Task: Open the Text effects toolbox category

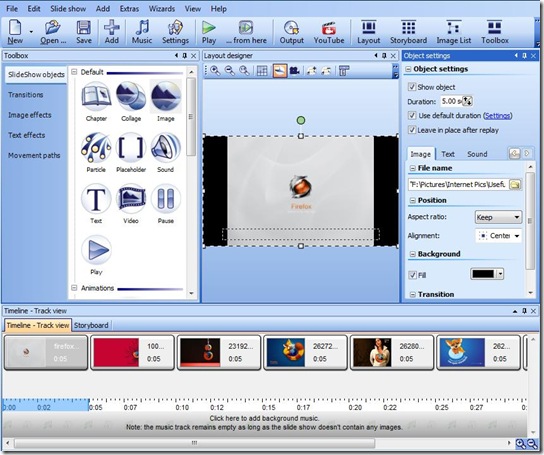Action: 26,135
